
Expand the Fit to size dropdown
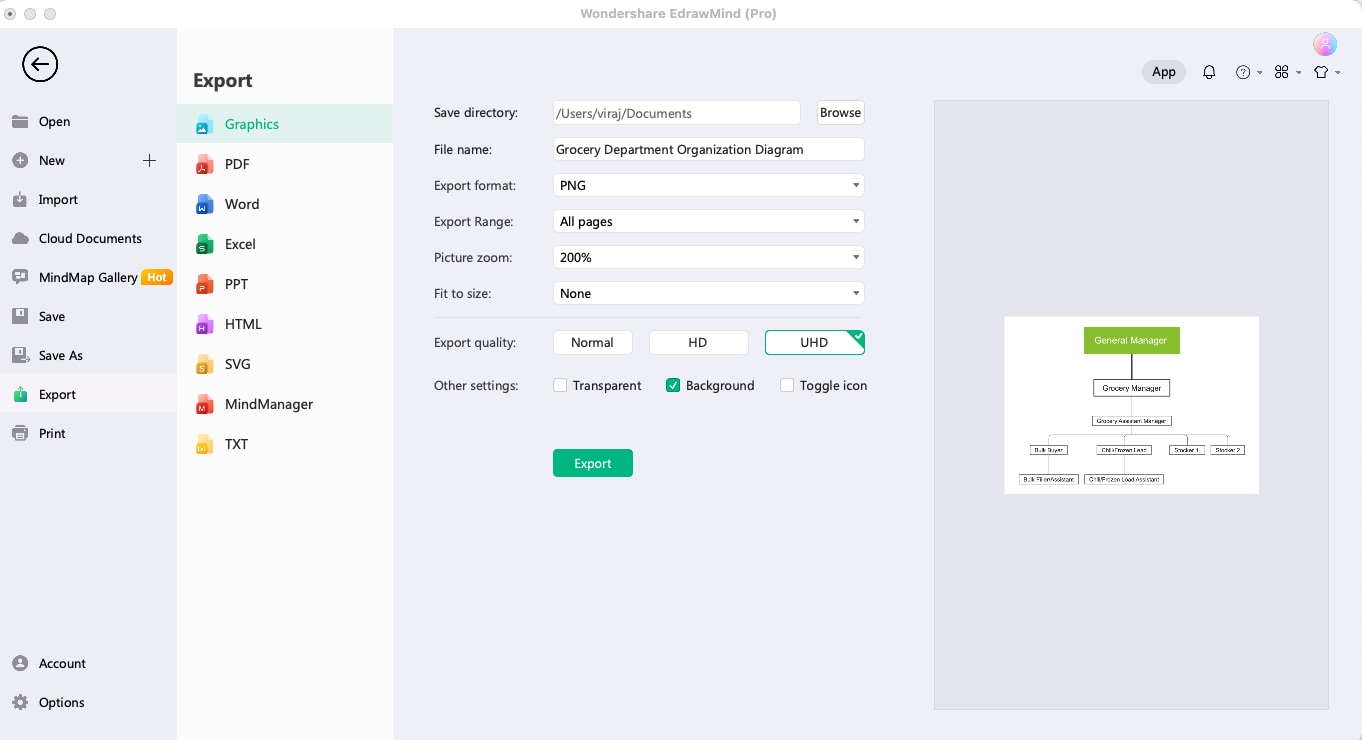[x=708, y=293]
